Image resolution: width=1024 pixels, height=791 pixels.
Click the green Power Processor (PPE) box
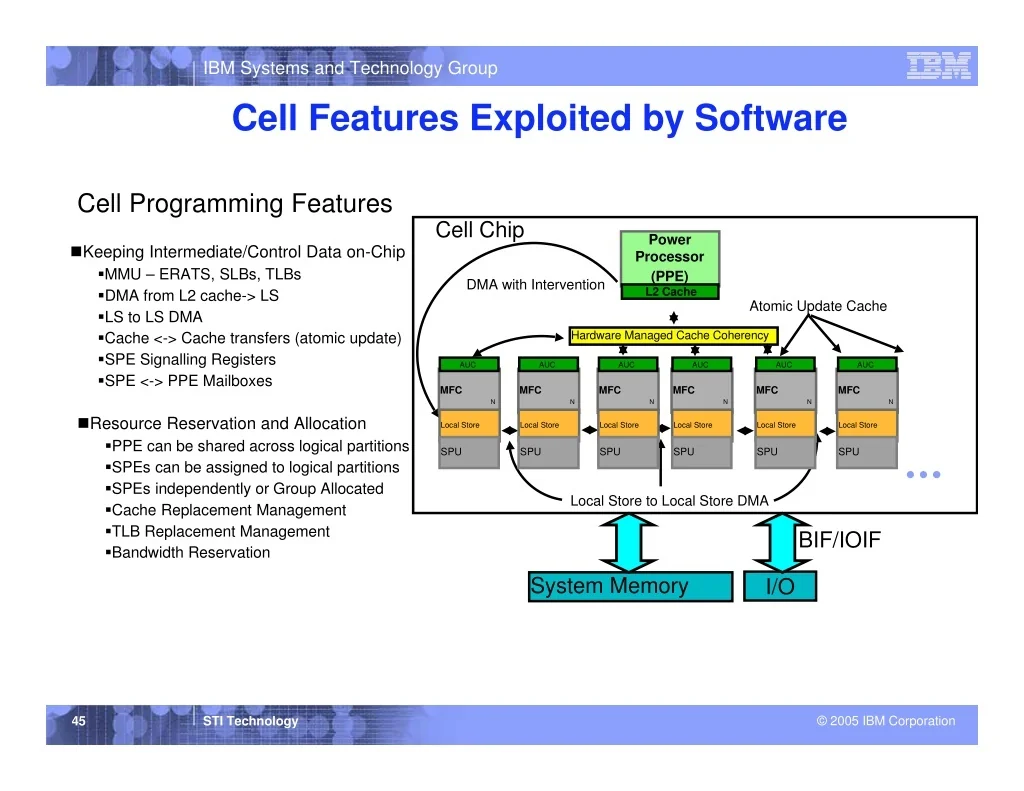pos(669,257)
